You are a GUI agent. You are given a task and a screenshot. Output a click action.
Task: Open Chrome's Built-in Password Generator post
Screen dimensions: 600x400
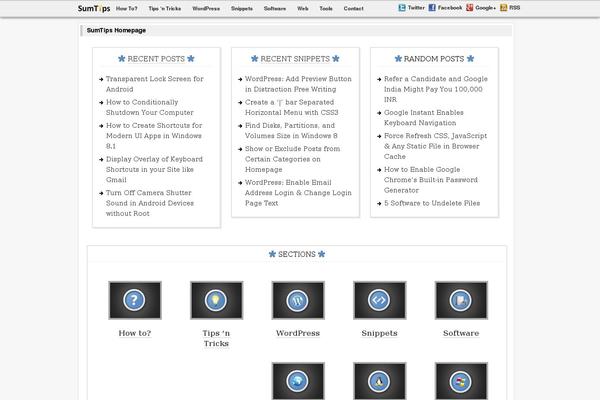point(431,180)
